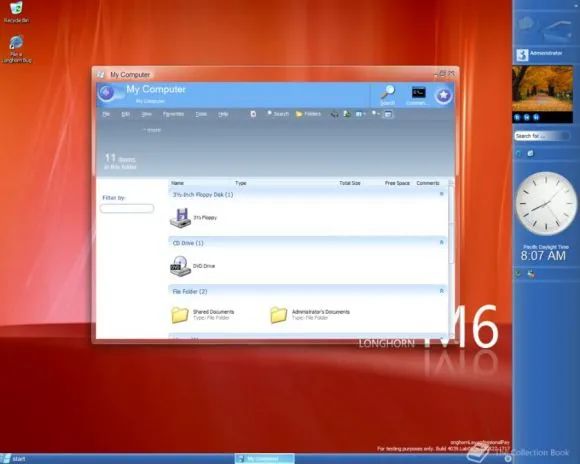This screenshot has height=464, width=580.
Task: Open the Start menu
Action: tap(14, 459)
